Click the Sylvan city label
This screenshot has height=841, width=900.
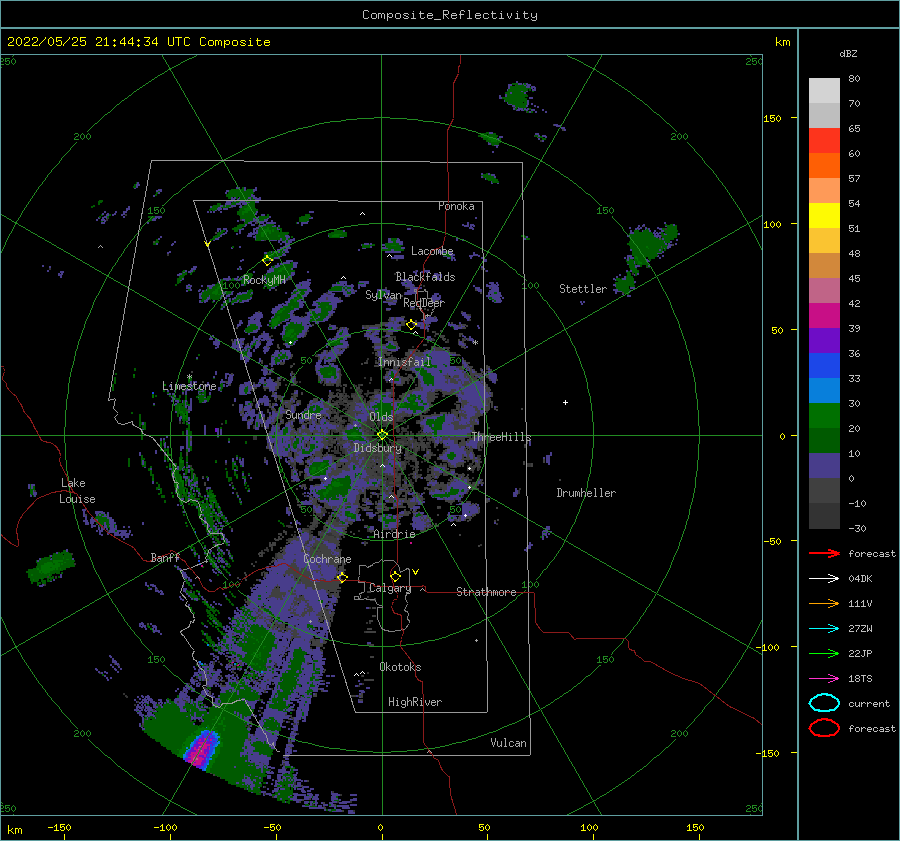[383, 295]
